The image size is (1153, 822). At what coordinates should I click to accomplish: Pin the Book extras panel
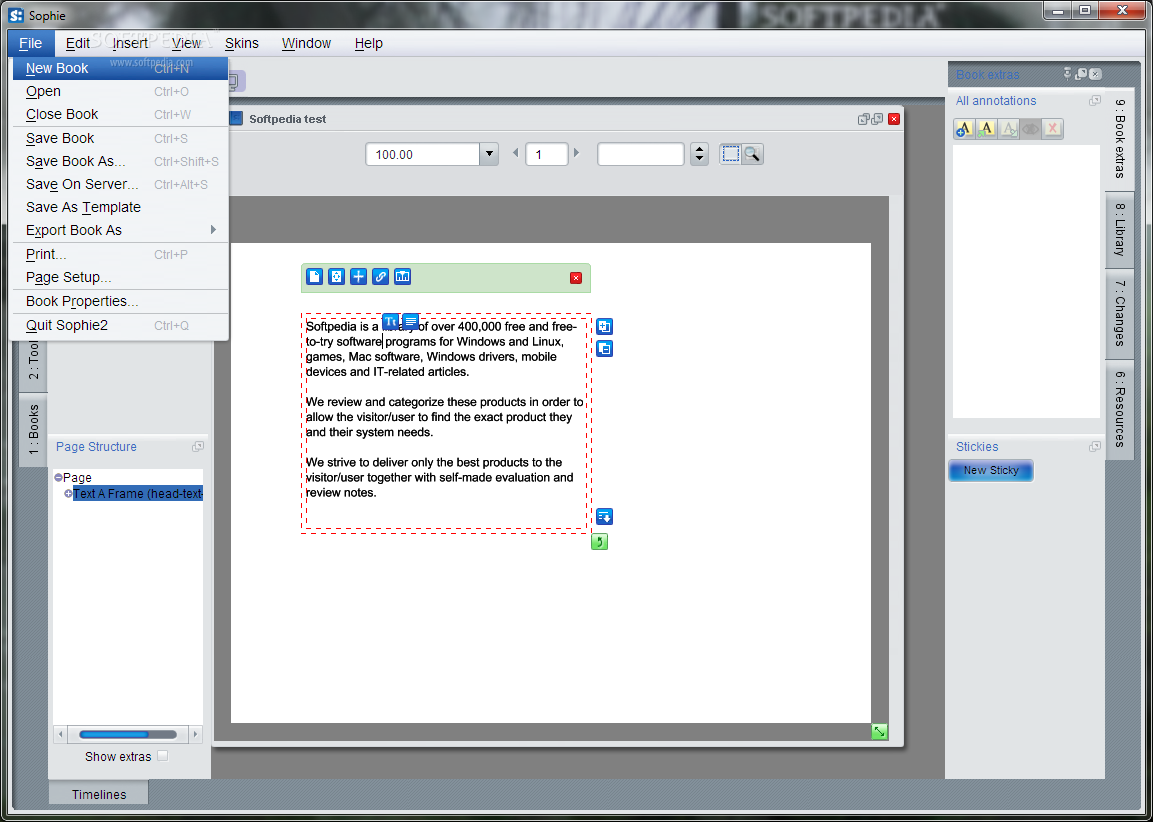1068,74
